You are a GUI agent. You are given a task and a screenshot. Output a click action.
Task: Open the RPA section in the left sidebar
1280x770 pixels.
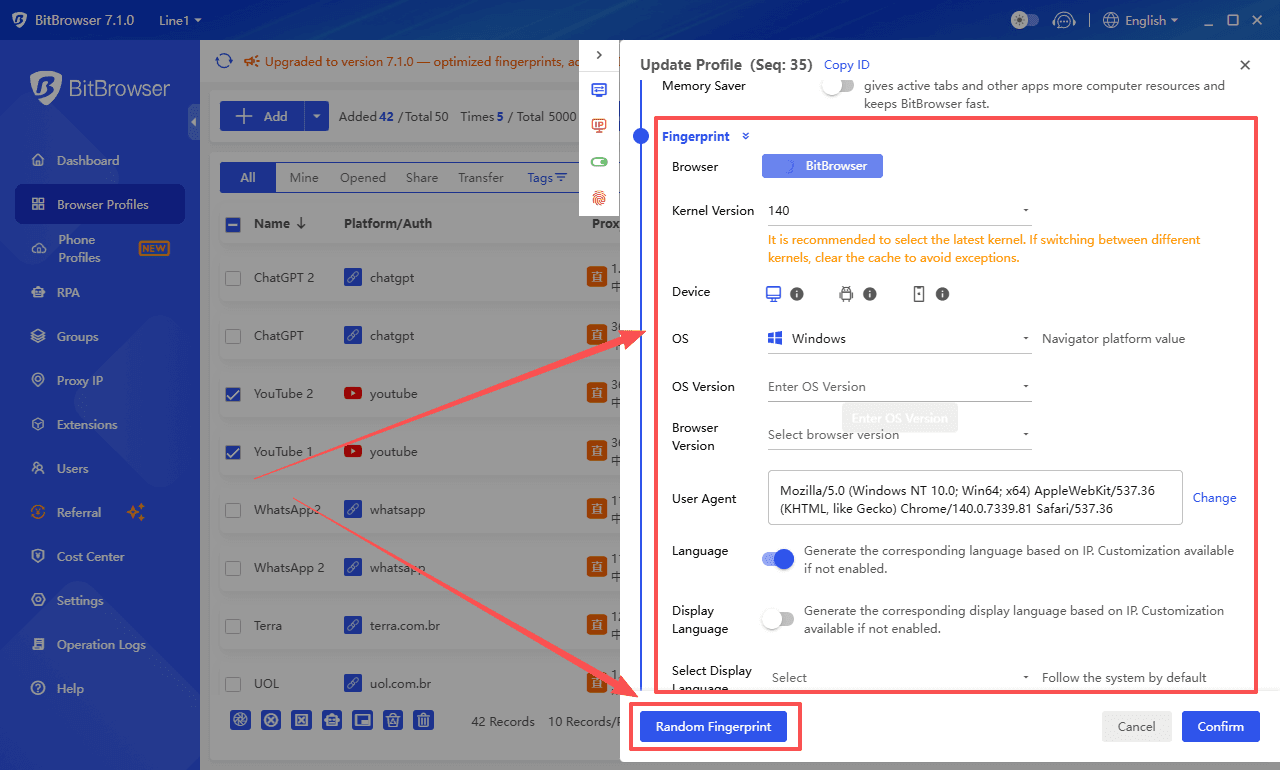coord(70,292)
